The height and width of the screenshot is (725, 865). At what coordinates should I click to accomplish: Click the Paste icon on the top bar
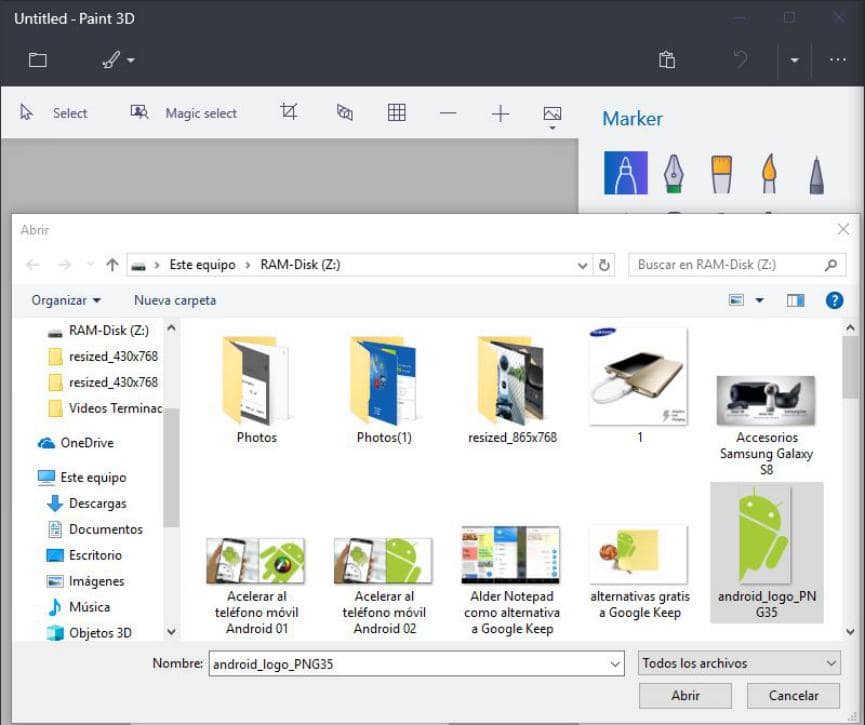pos(666,60)
